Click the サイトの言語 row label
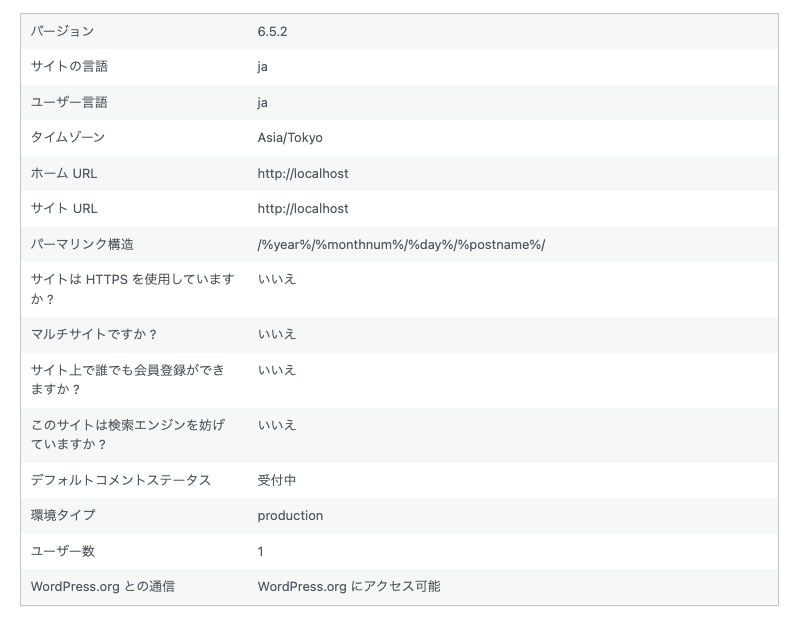 point(69,67)
